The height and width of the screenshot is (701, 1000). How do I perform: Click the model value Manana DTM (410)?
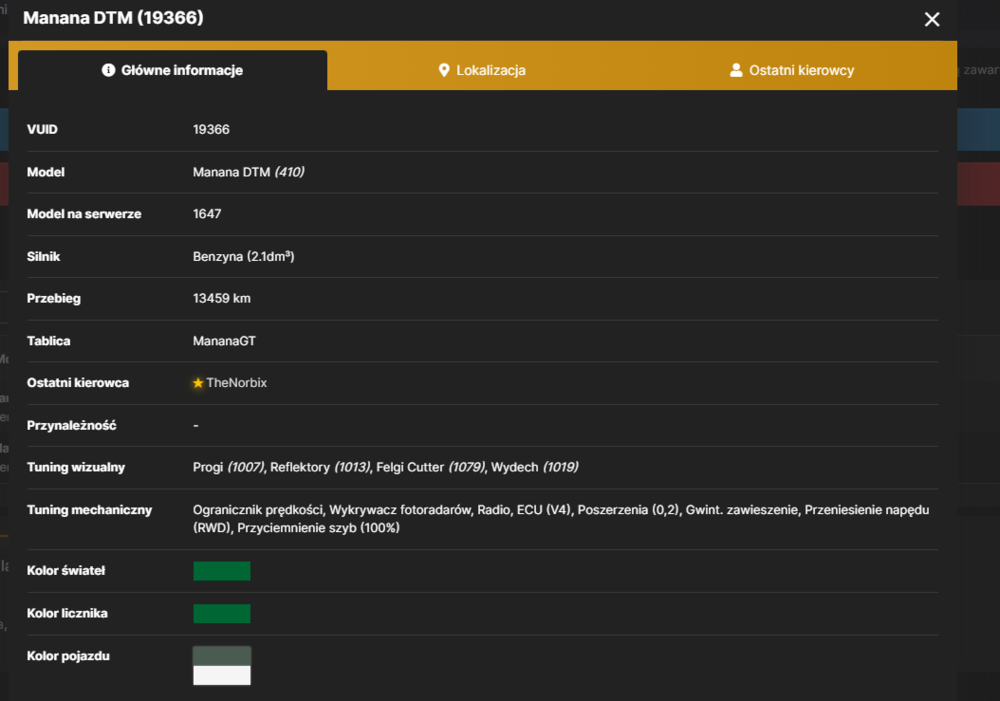(249, 172)
